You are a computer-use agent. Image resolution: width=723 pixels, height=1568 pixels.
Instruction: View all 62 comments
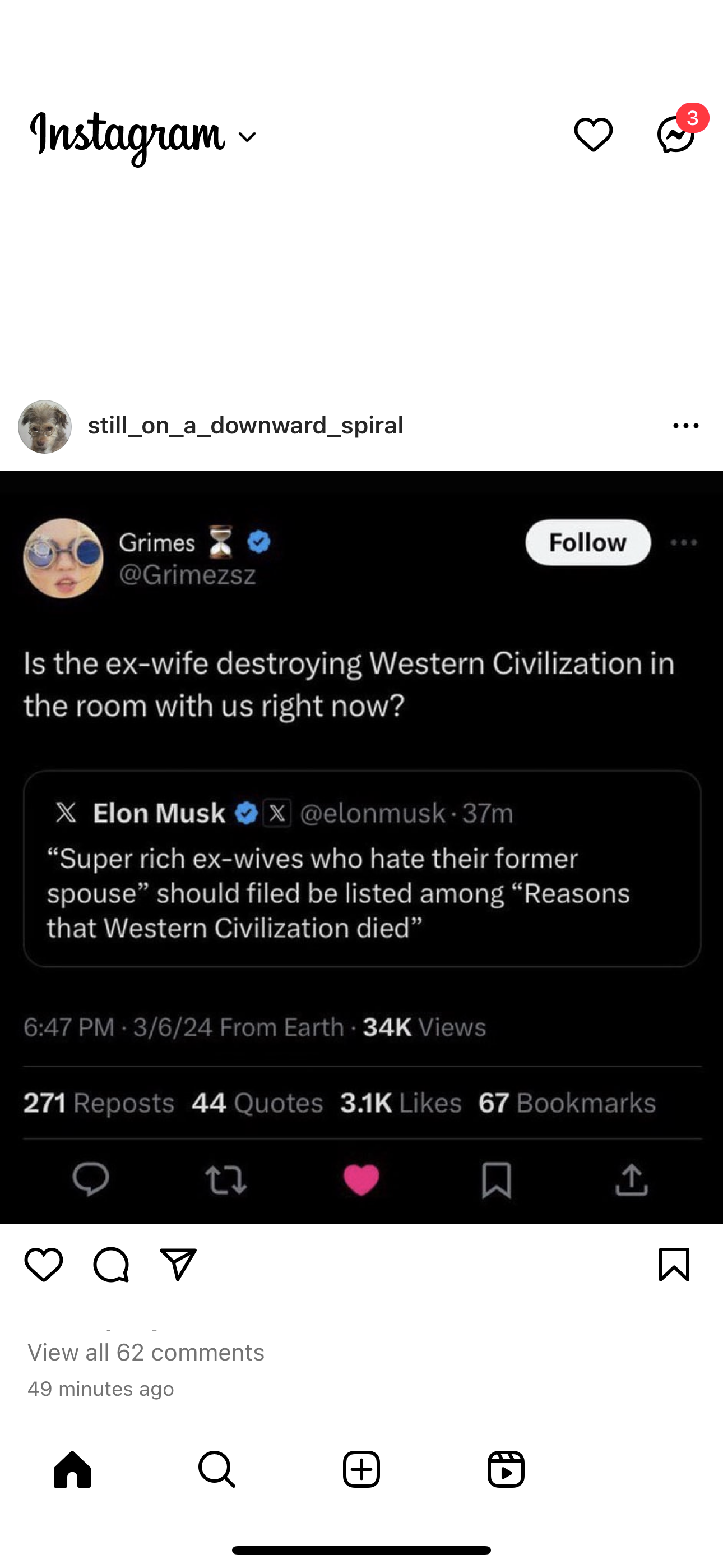[x=146, y=1353]
